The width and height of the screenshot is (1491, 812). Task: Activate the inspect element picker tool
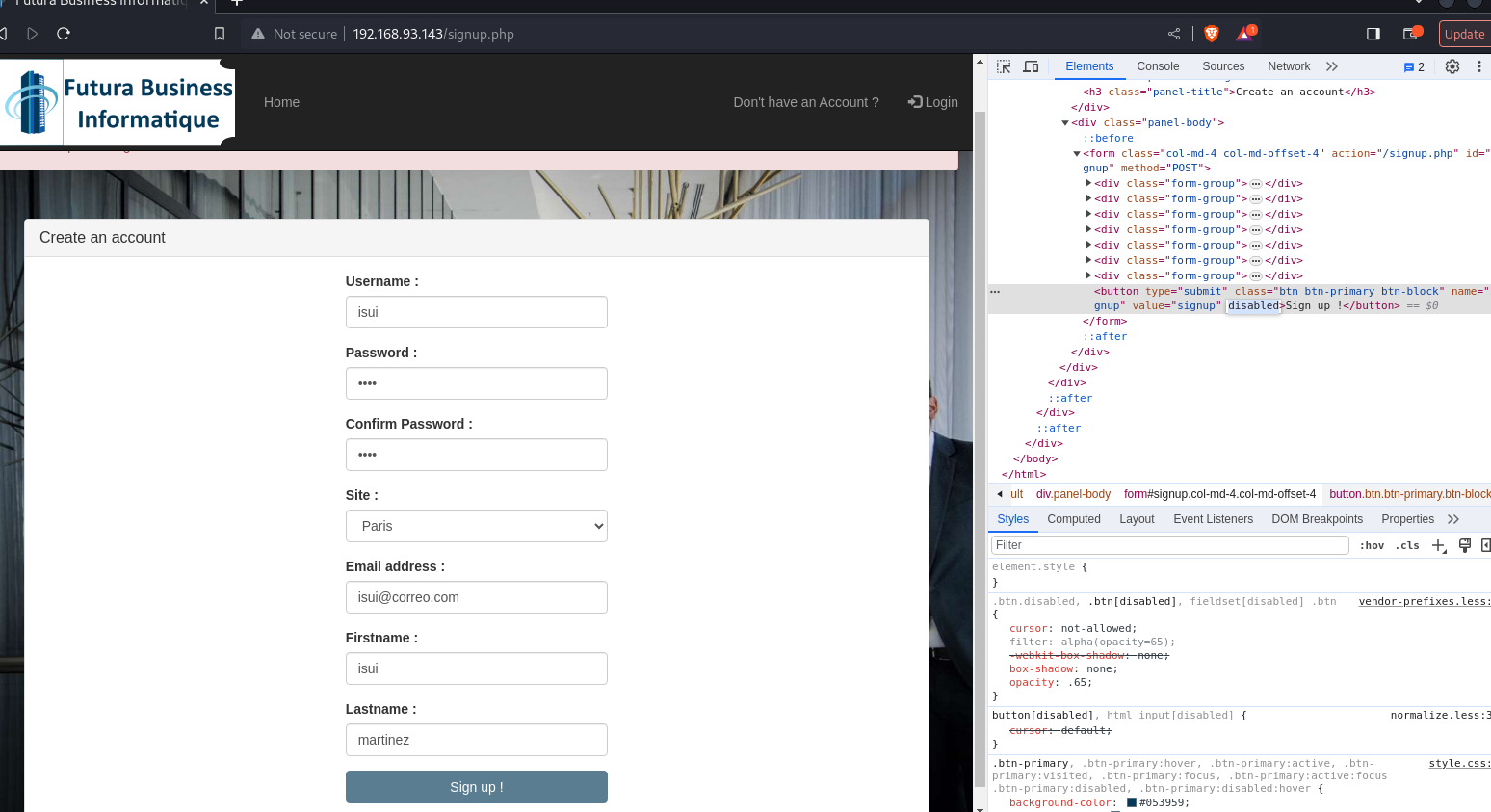point(1004,66)
